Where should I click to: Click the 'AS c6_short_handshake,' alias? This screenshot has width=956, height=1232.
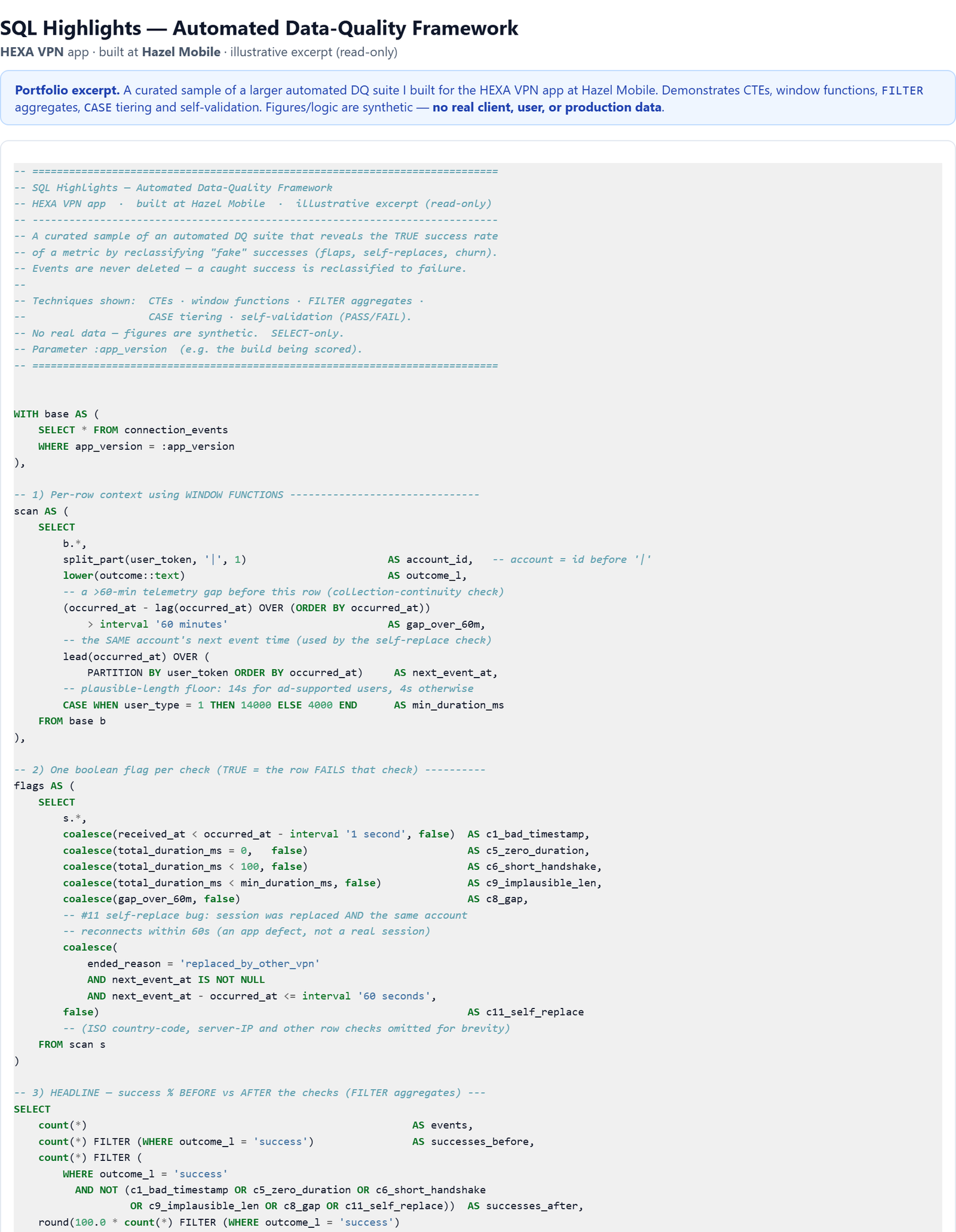[535, 866]
